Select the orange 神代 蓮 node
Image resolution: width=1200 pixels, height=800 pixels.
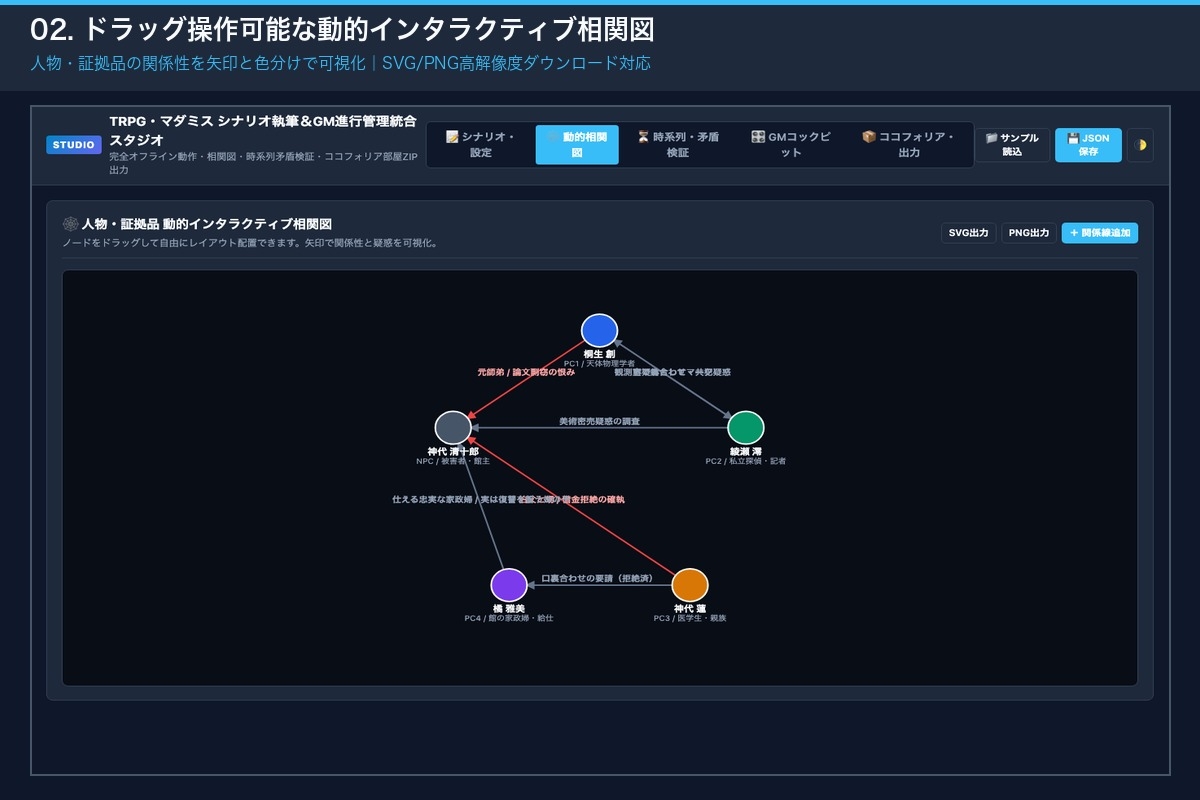pyautogui.click(x=690, y=585)
